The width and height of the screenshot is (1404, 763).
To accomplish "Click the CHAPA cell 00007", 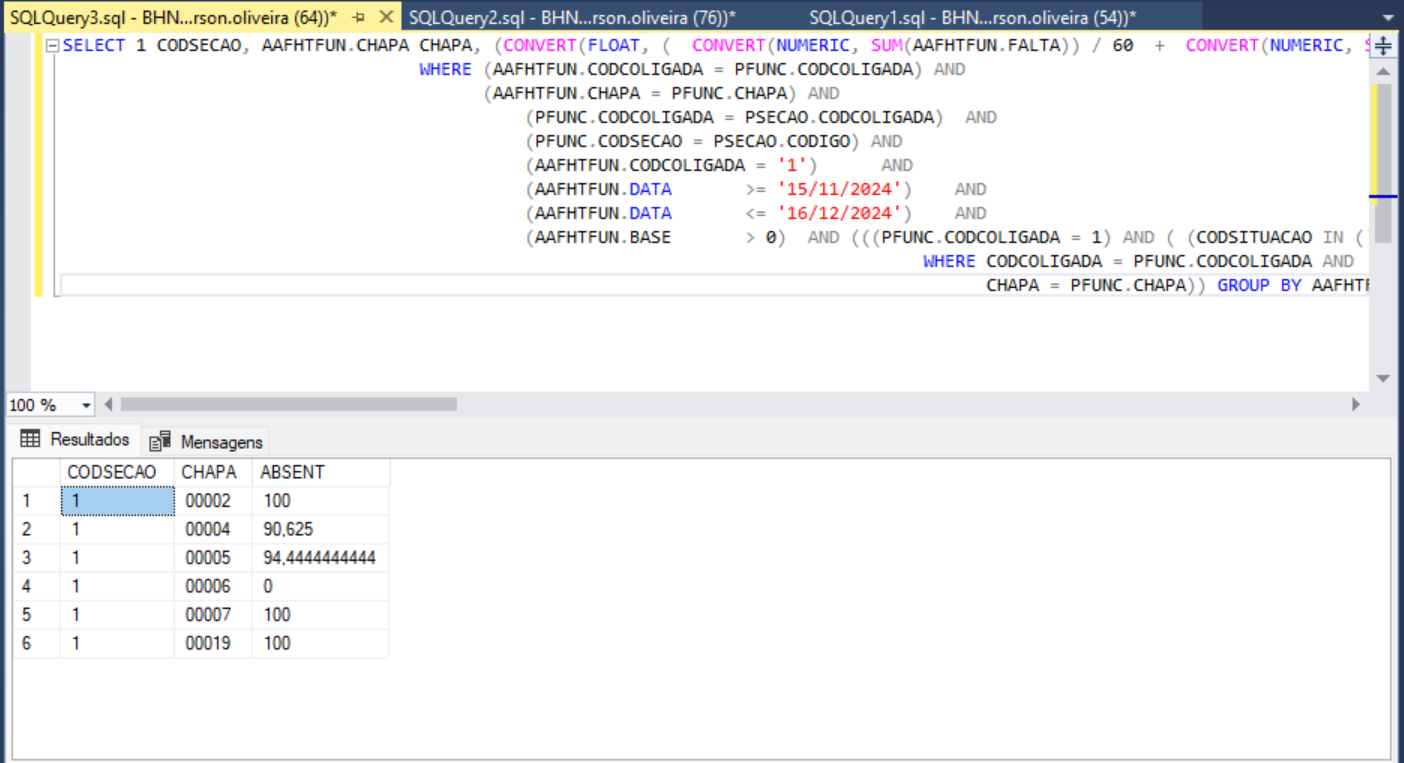I will pos(212,614).
